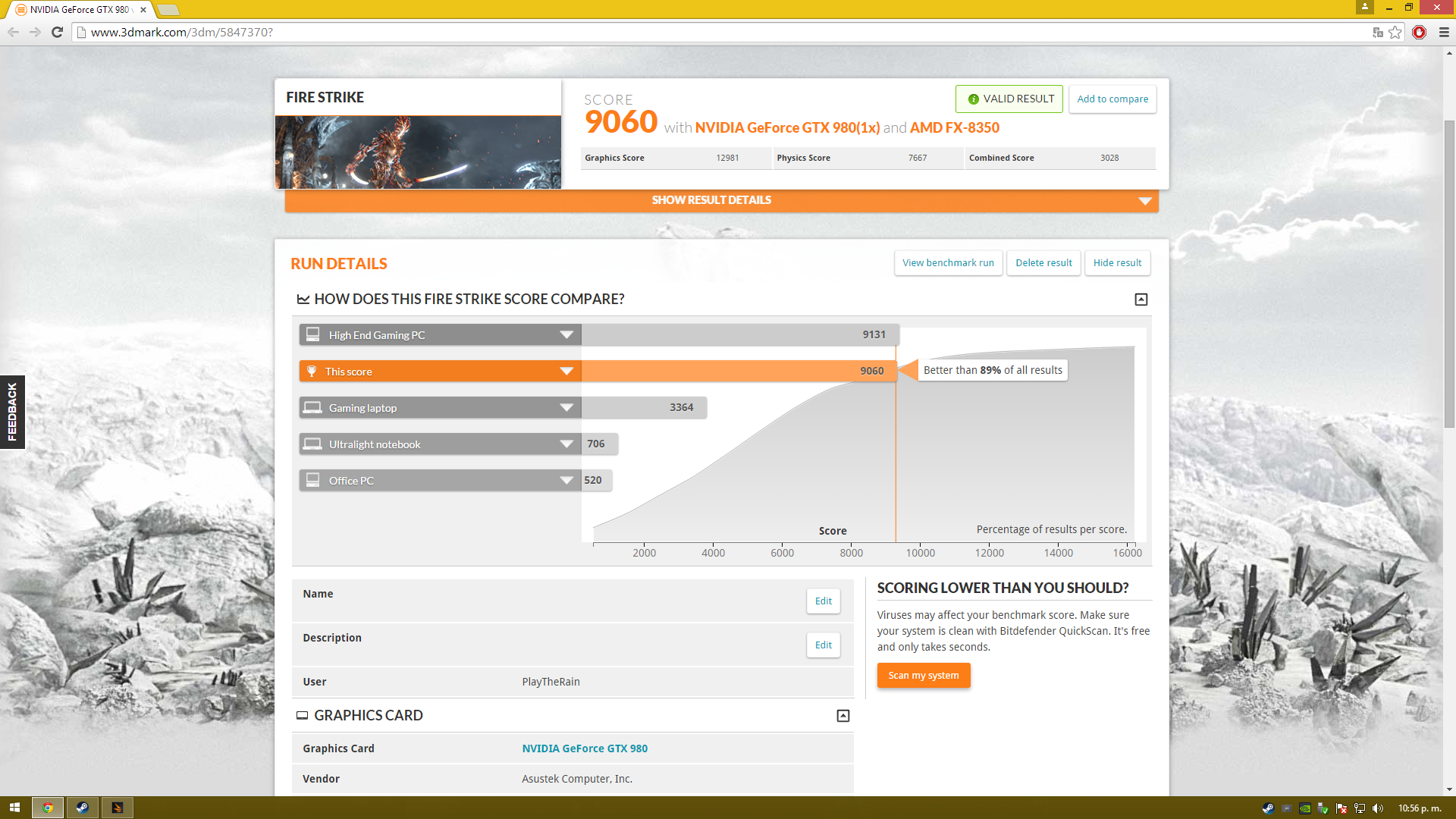Click NVIDIA GeForce GTX 980(1x) link in score header
1456x819 pixels.
(x=787, y=127)
